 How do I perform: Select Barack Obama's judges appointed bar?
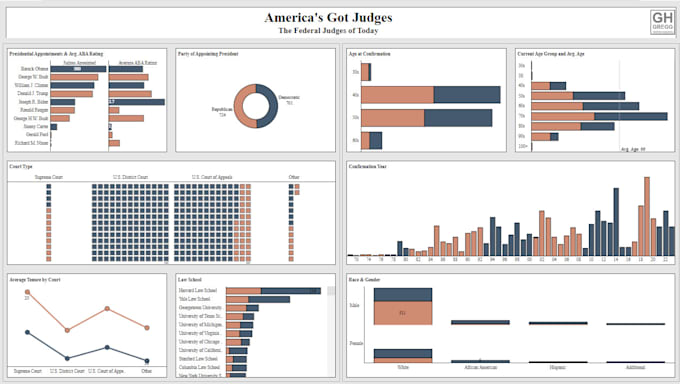pos(78,69)
